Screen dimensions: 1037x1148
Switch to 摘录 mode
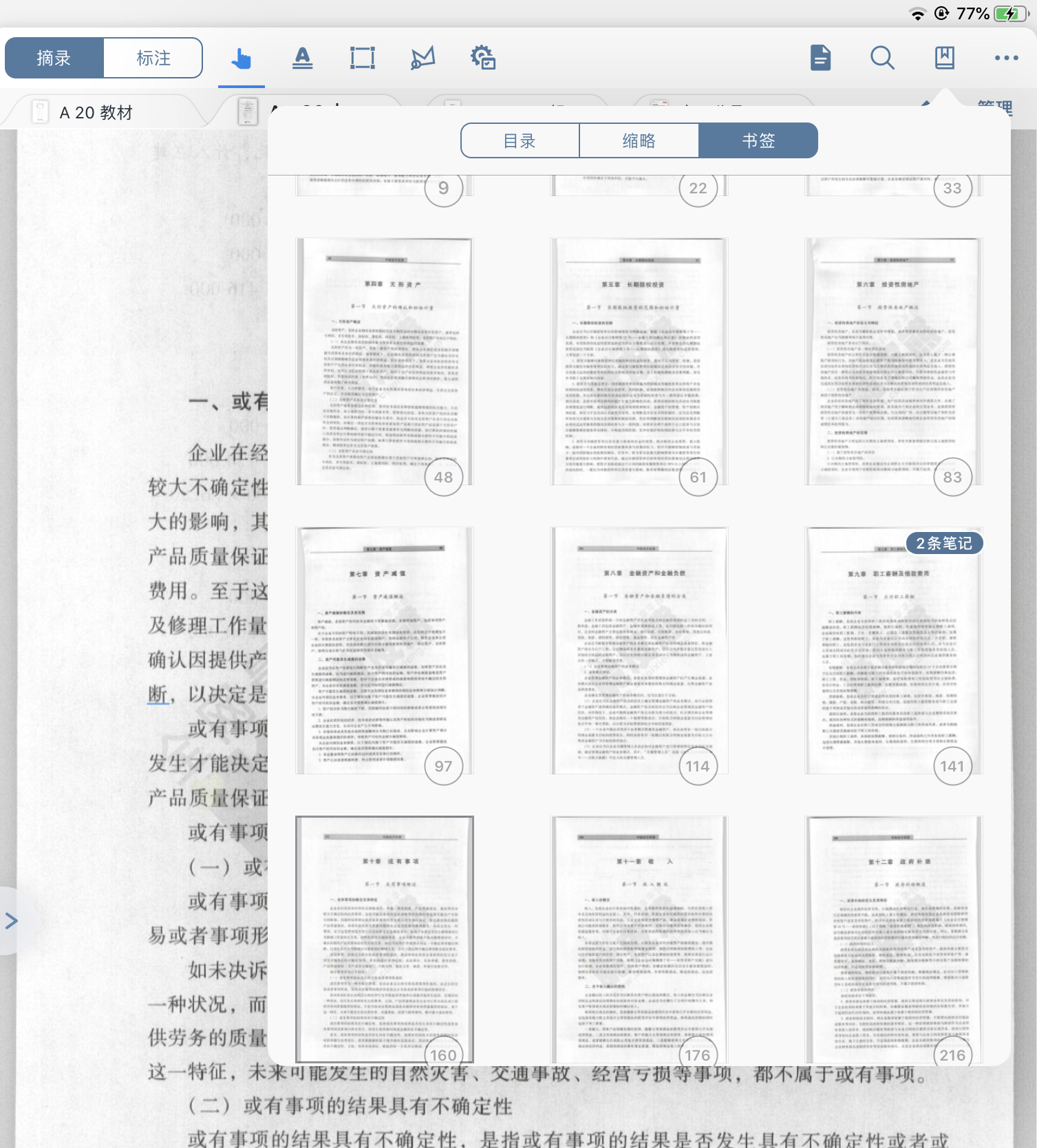click(54, 59)
